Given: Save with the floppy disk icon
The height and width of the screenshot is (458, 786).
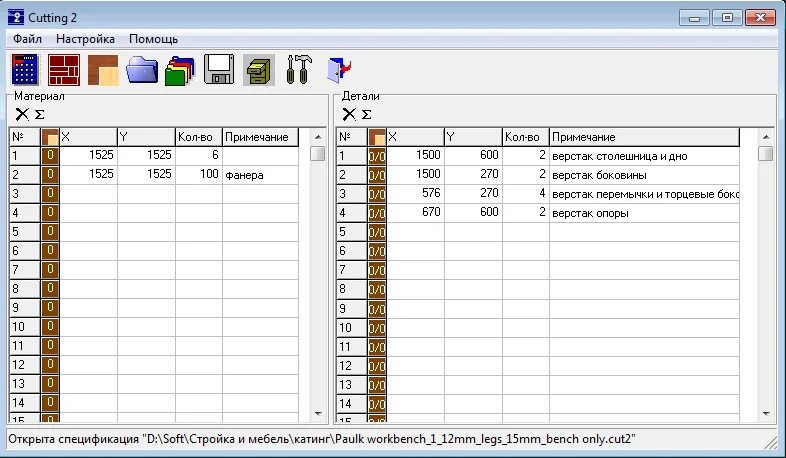Looking at the screenshot, I should coord(219,70).
